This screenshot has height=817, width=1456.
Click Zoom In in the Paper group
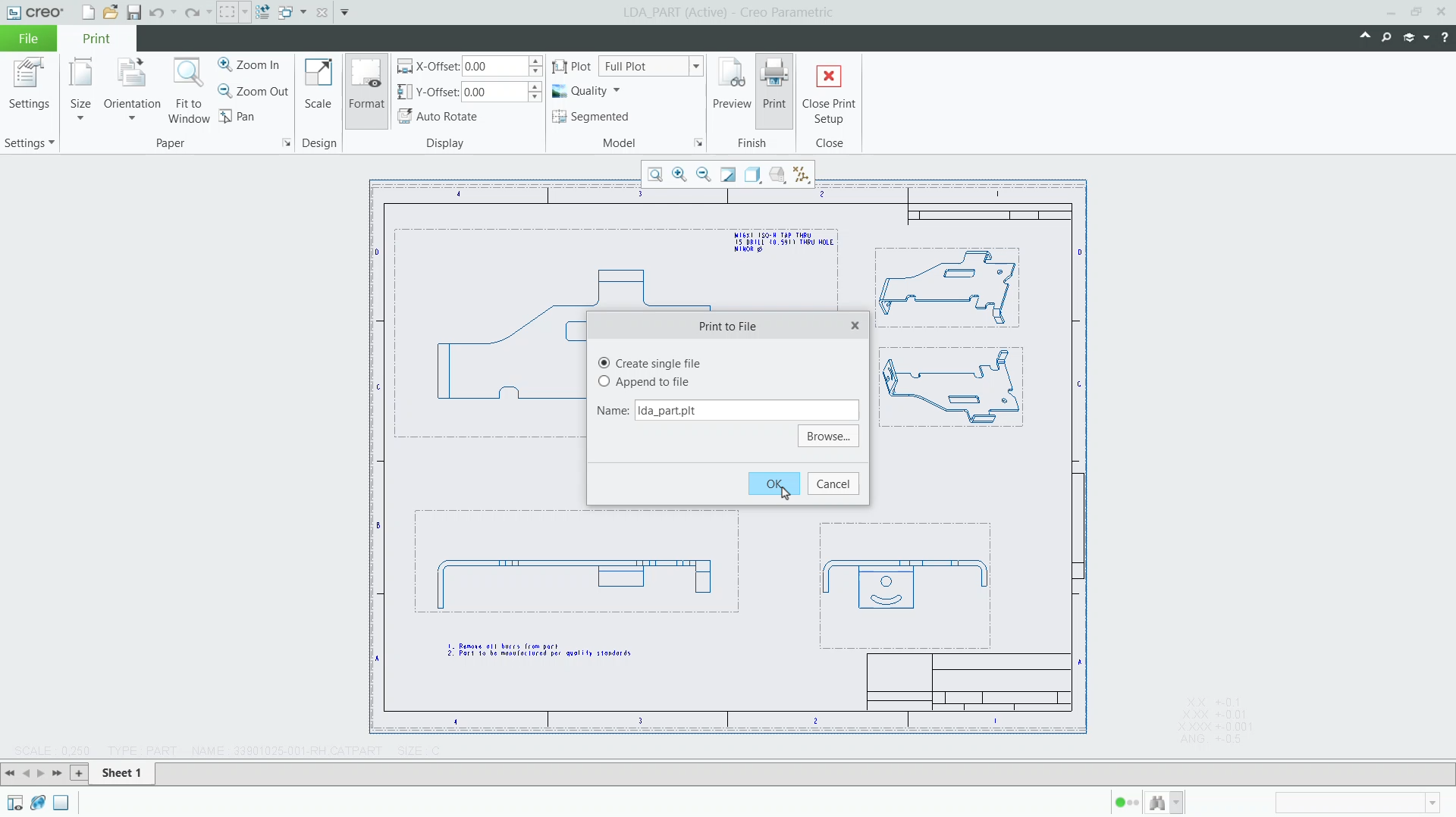pos(249,65)
